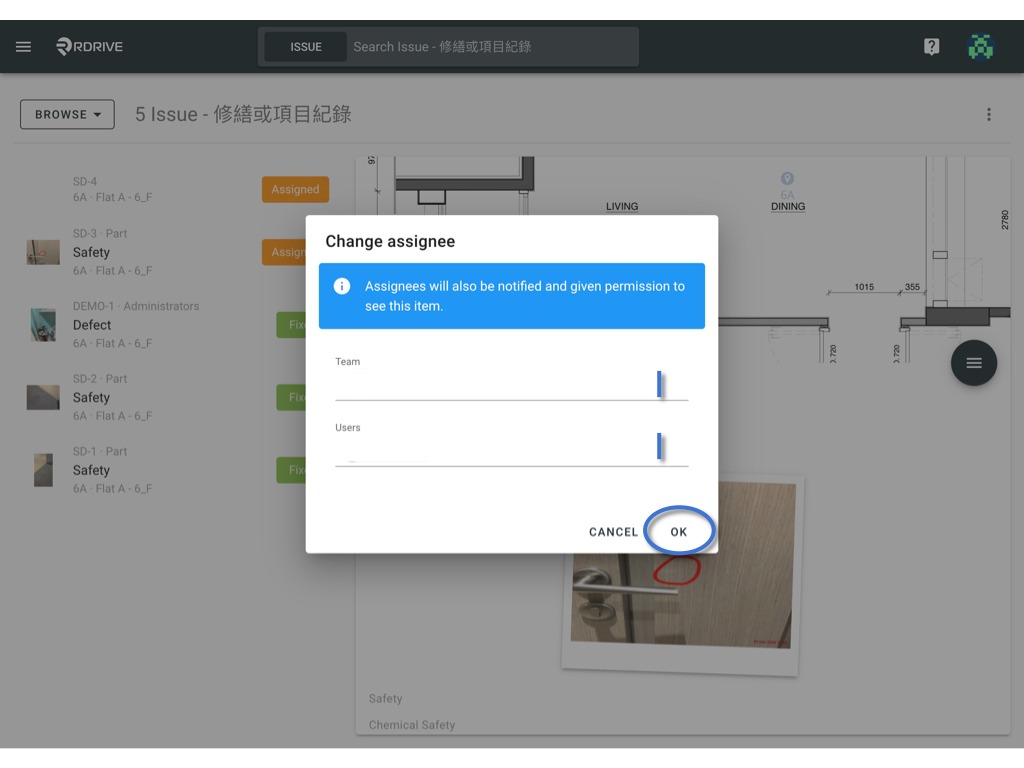Open the hamburger navigation menu
The height and width of the screenshot is (768, 1024).
[x=24, y=46]
